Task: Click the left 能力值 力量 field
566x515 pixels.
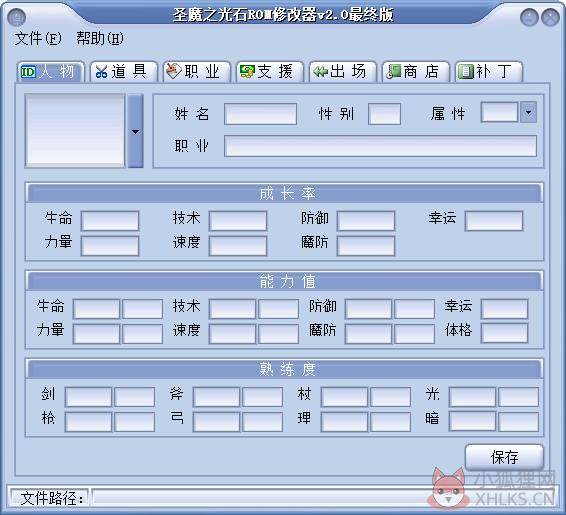Action: (96, 334)
